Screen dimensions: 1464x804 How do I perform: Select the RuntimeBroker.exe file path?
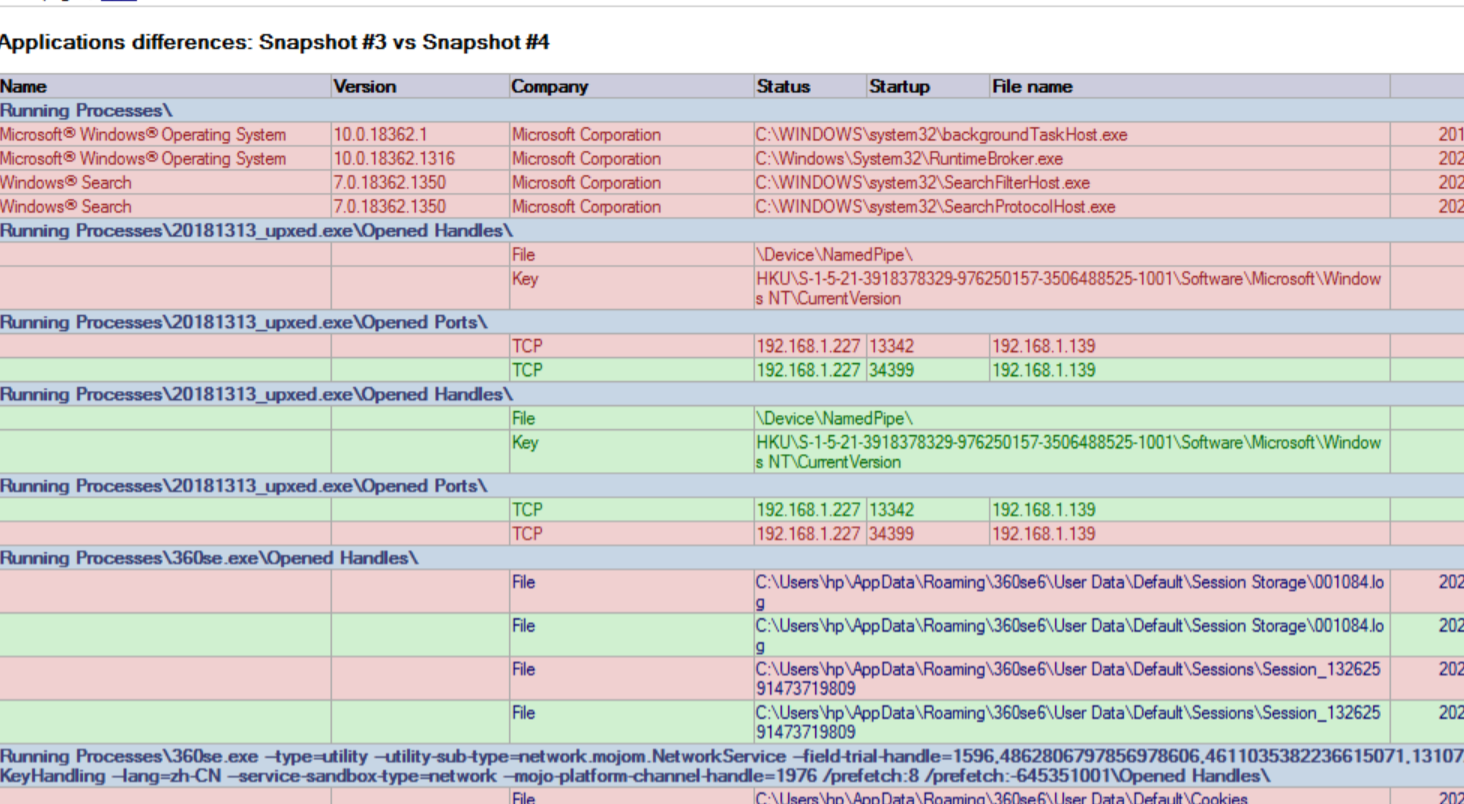point(909,158)
